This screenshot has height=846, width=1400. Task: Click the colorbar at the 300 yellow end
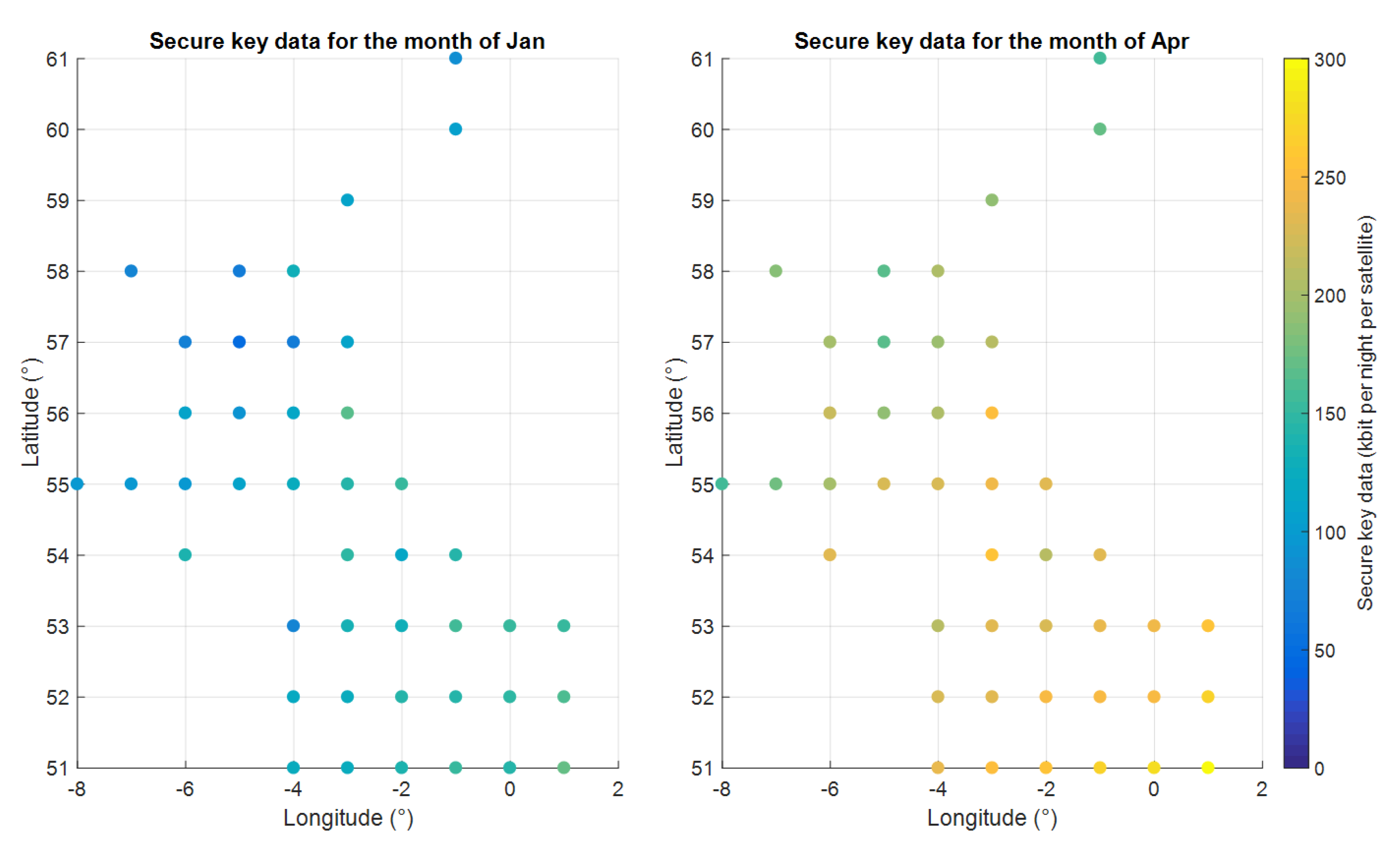pyautogui.click(x=1296, y=63)
